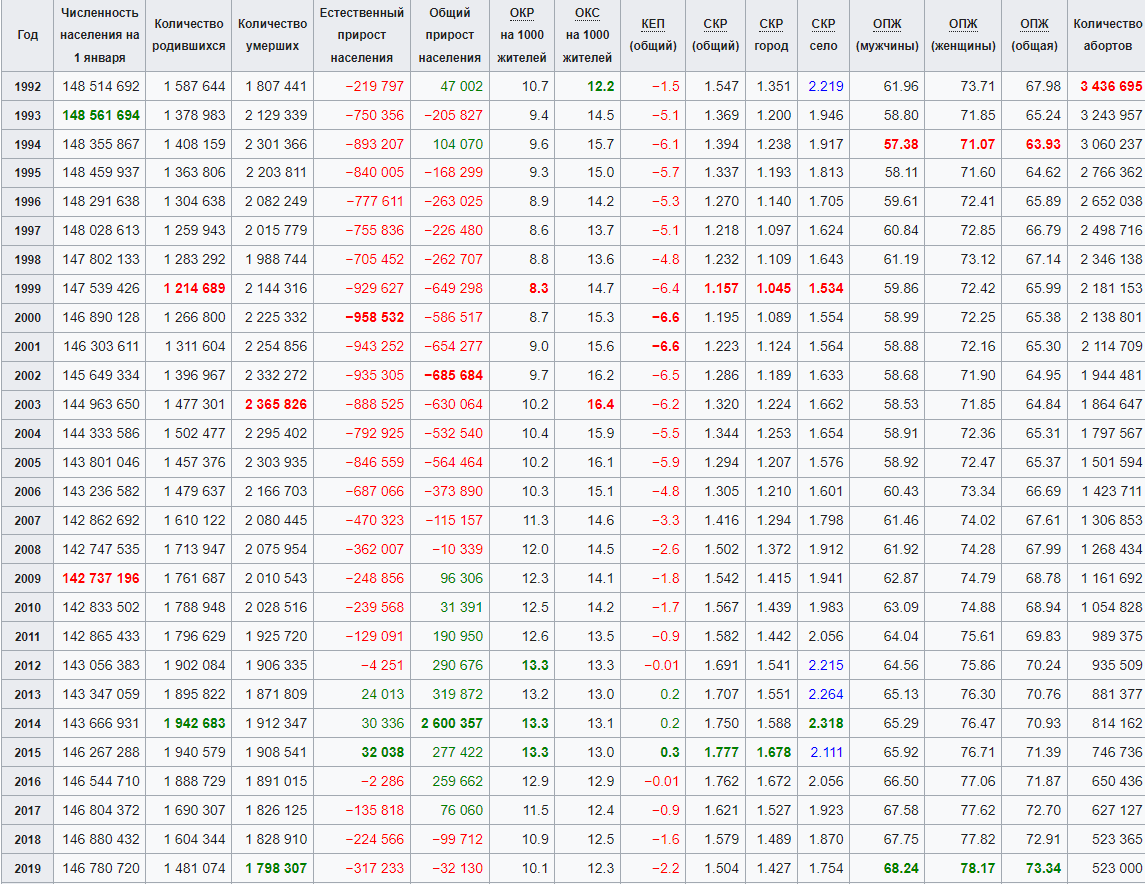
Task: Click the red population value 142 737 196
Action: click(x=101, y=578)
